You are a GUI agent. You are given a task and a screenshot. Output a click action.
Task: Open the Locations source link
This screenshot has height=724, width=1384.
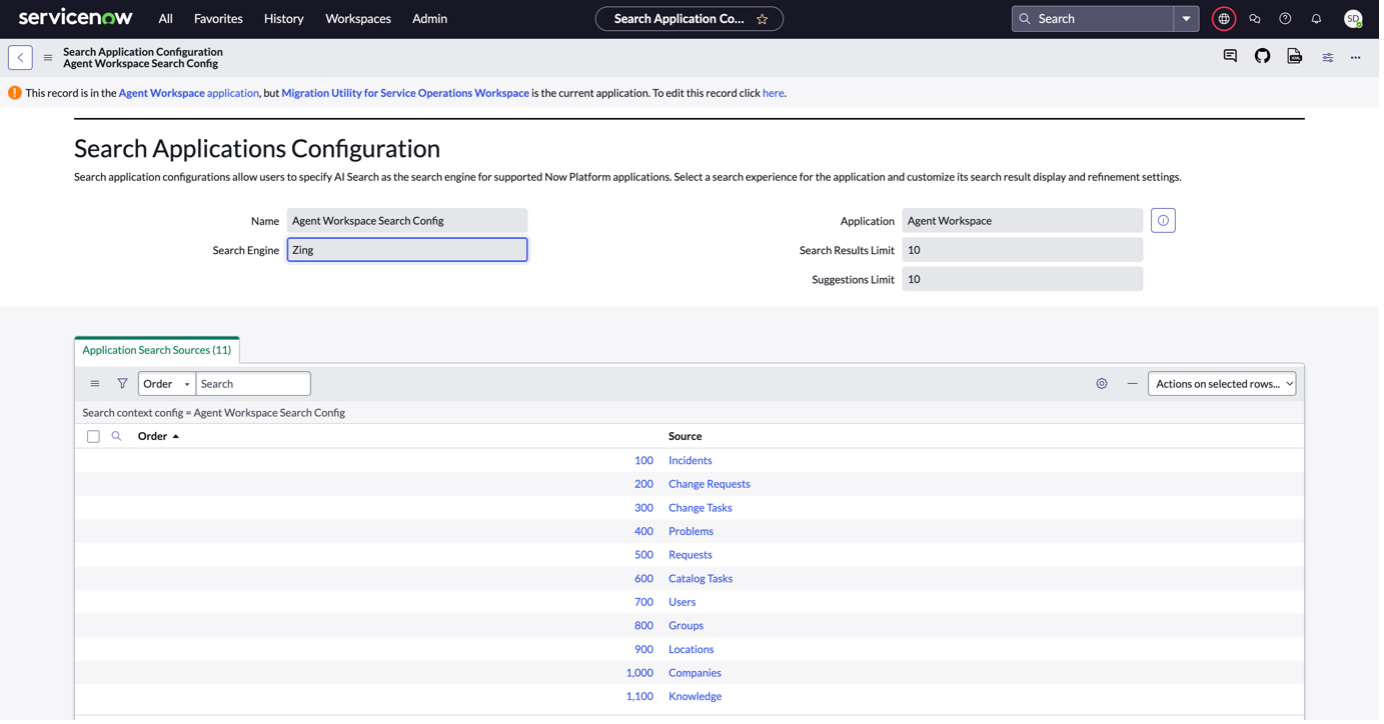694,652
